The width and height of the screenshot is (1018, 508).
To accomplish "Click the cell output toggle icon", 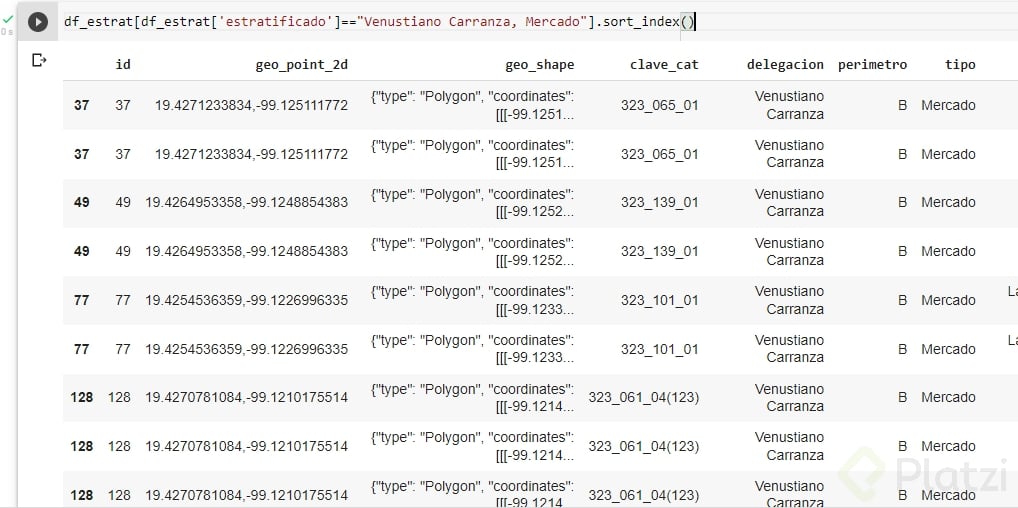I will (x=40, y=61).
